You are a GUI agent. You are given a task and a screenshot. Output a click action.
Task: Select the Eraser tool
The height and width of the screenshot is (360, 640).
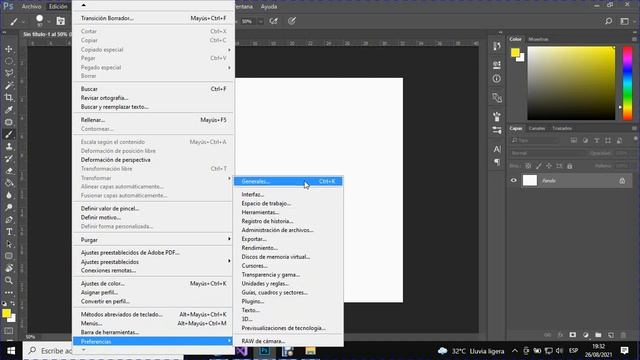pyautogui.click(x=9, y=171)
